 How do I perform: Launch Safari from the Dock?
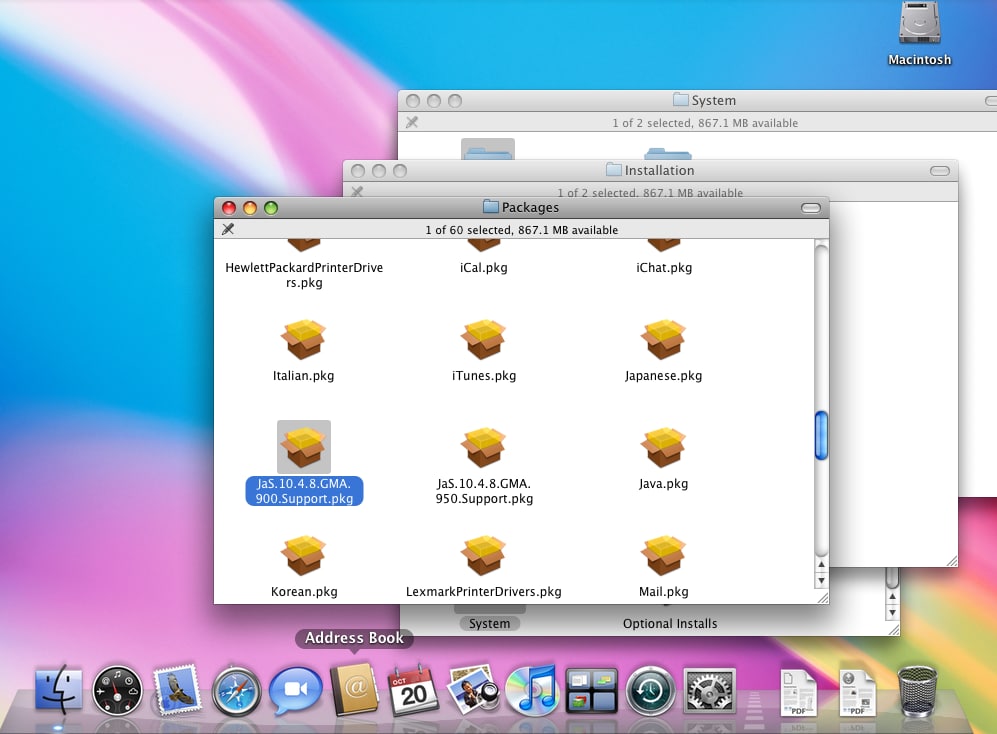coord(236,691)
